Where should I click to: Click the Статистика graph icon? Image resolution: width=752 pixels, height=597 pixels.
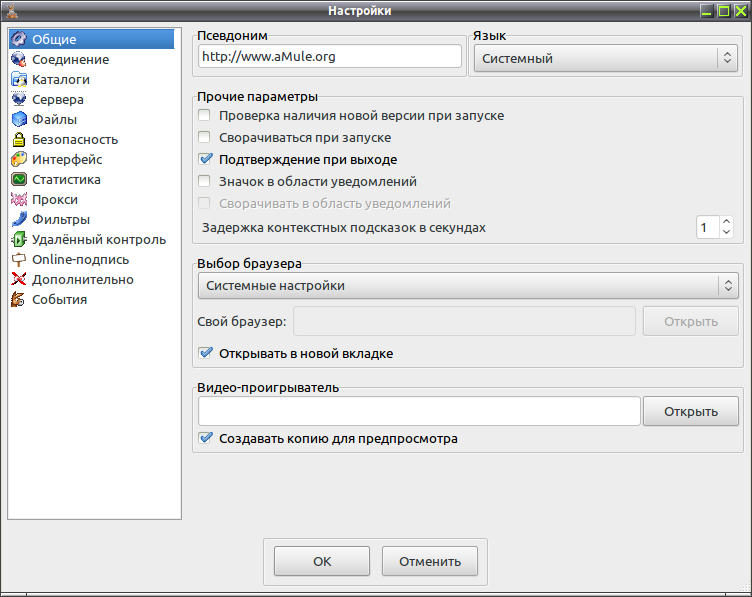19,179
